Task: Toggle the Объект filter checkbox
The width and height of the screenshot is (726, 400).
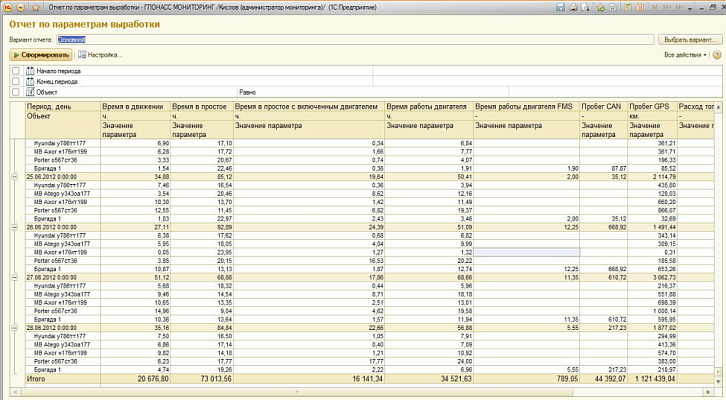Action: click(15, 92)
